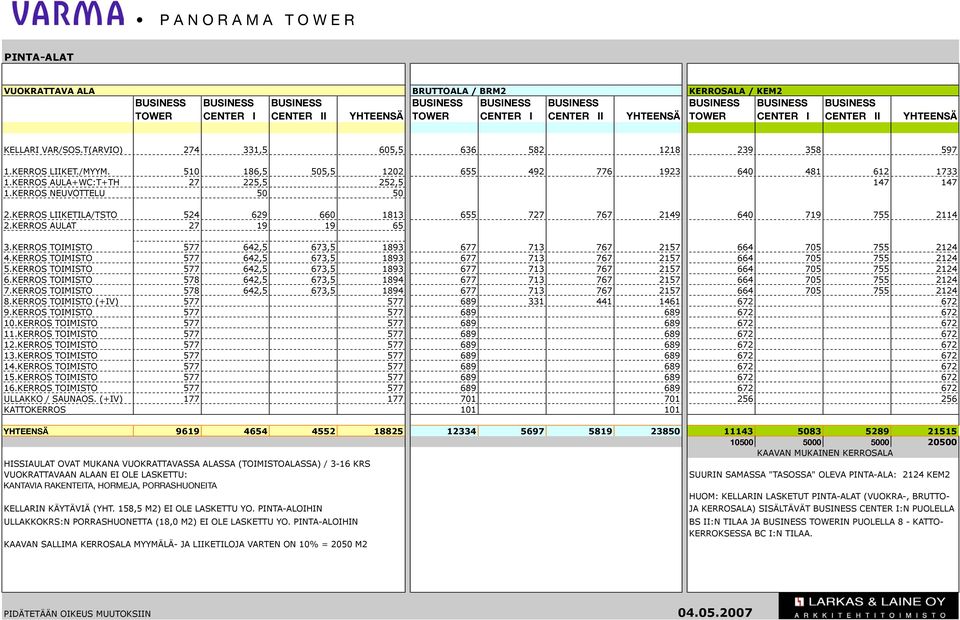Image resolution: width=960 pixels, height=620 pixels.
Task: Click the floor area total 11143
Action: (738, 431)
